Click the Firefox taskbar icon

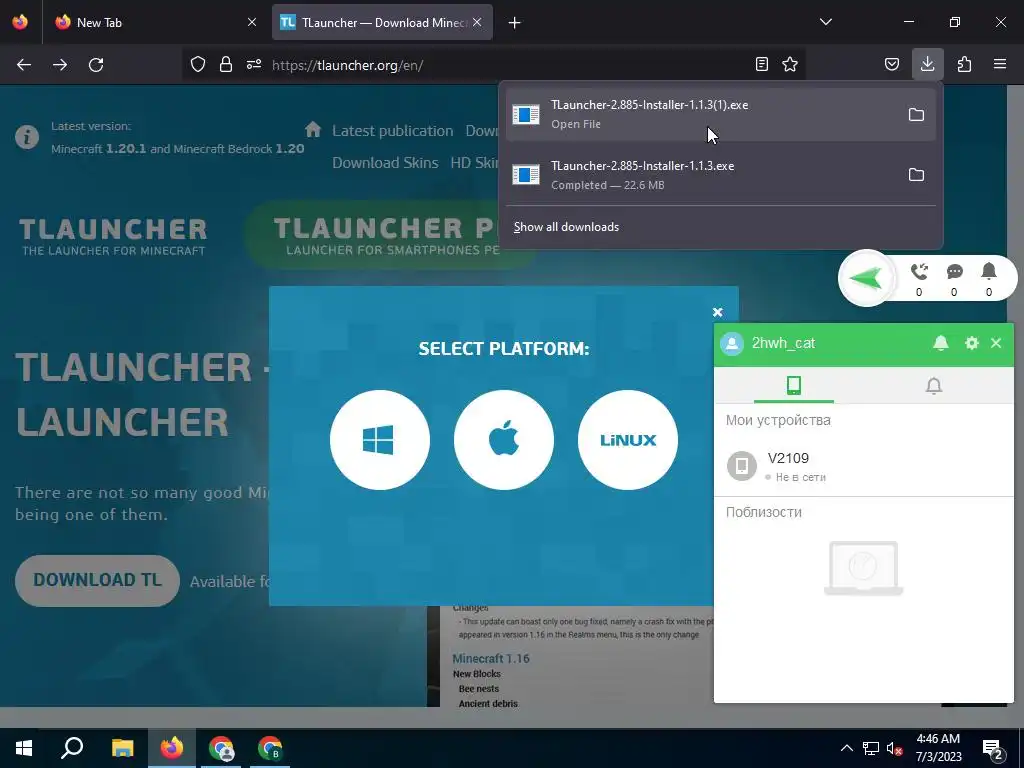(x=172, y=748)
